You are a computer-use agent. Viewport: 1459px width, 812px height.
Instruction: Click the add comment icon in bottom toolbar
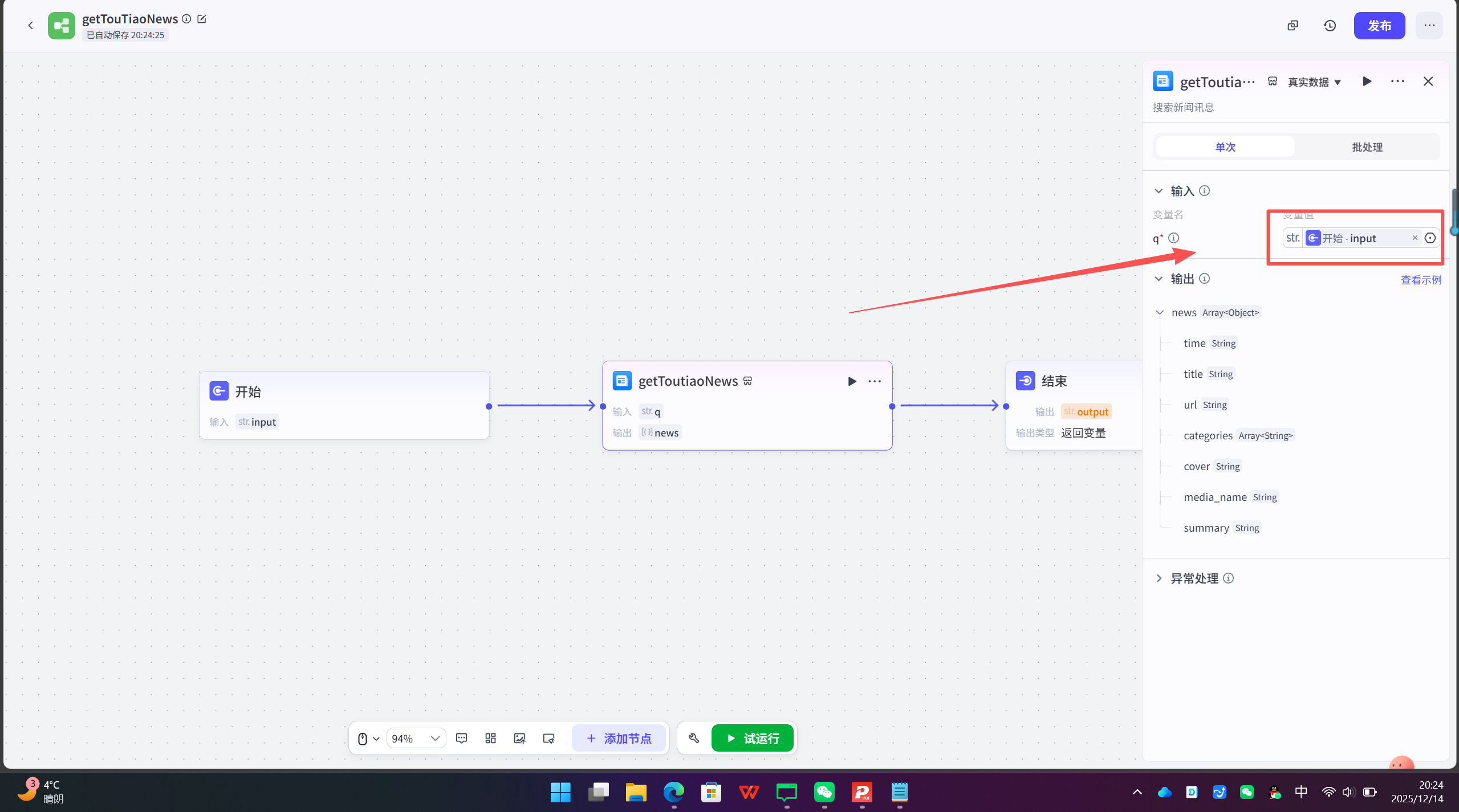click(x=461, y=738)
